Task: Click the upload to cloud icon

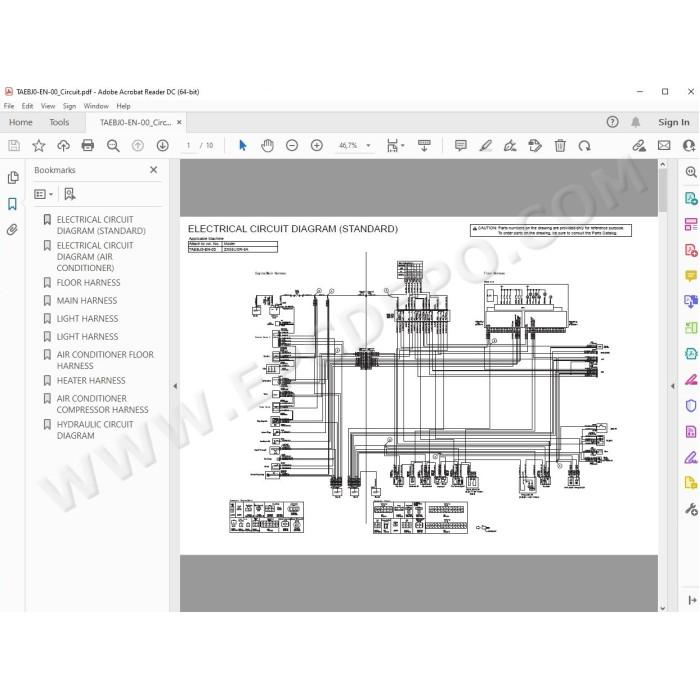Action: coord(63,146)
